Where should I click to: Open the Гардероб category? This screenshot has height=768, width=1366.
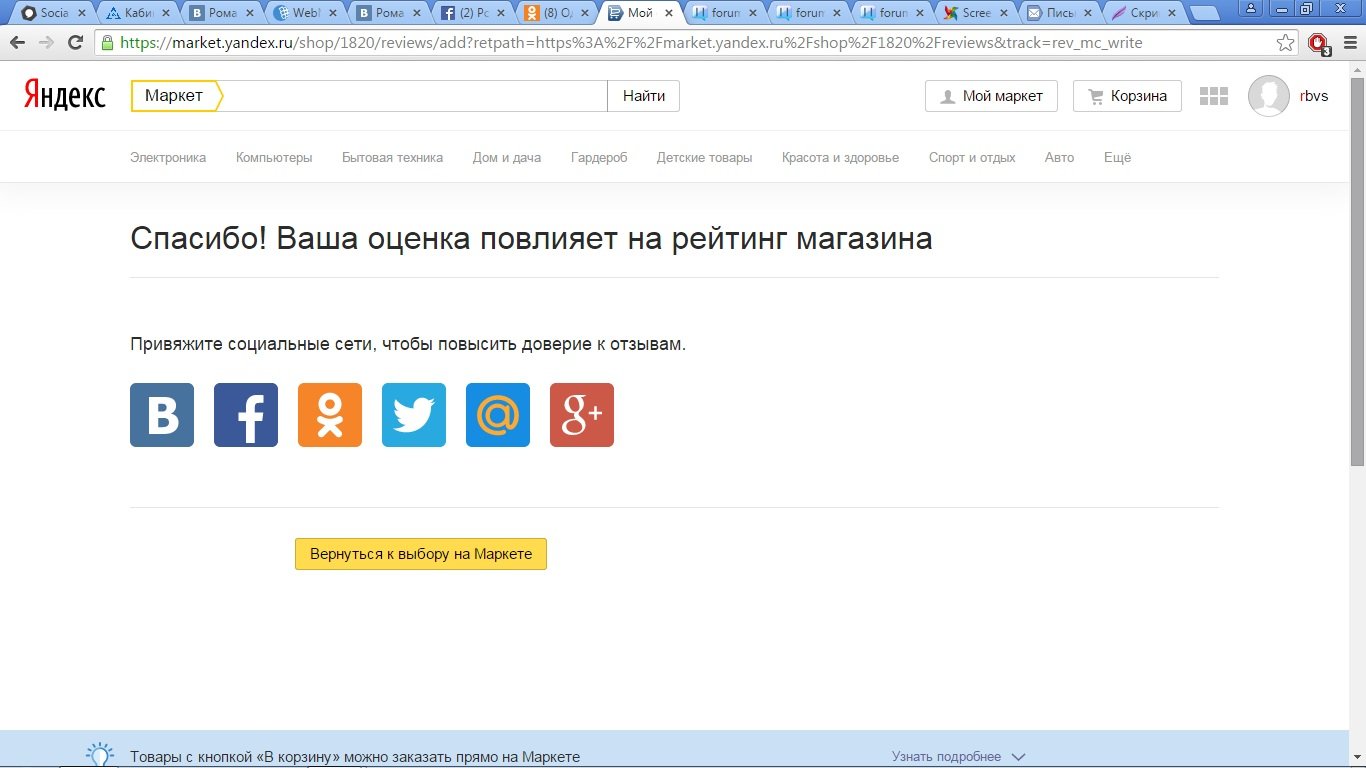tap(599, 157)
